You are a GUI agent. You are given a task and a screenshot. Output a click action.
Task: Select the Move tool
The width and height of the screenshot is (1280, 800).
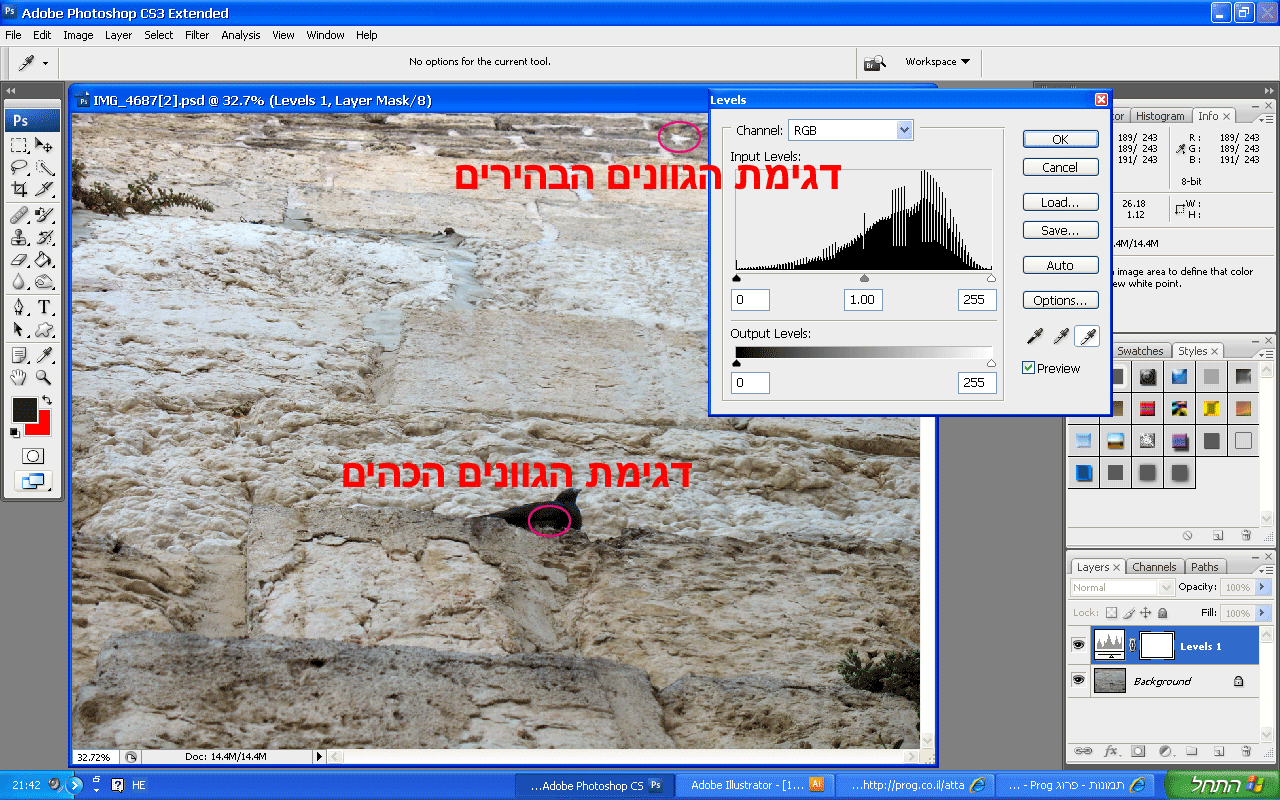pyautogui.click(x=44, y=145)
